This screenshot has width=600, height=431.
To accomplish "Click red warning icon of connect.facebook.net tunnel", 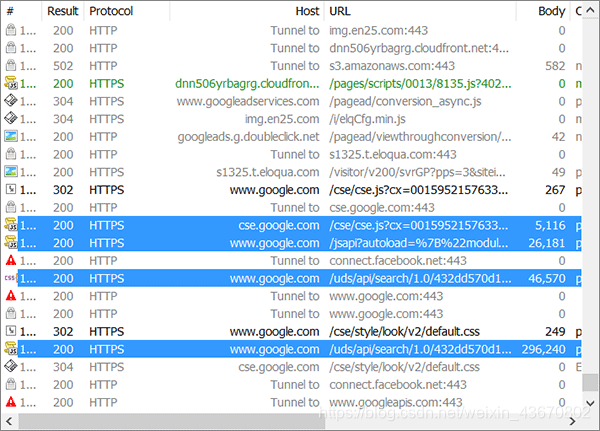I will (11, 261).
